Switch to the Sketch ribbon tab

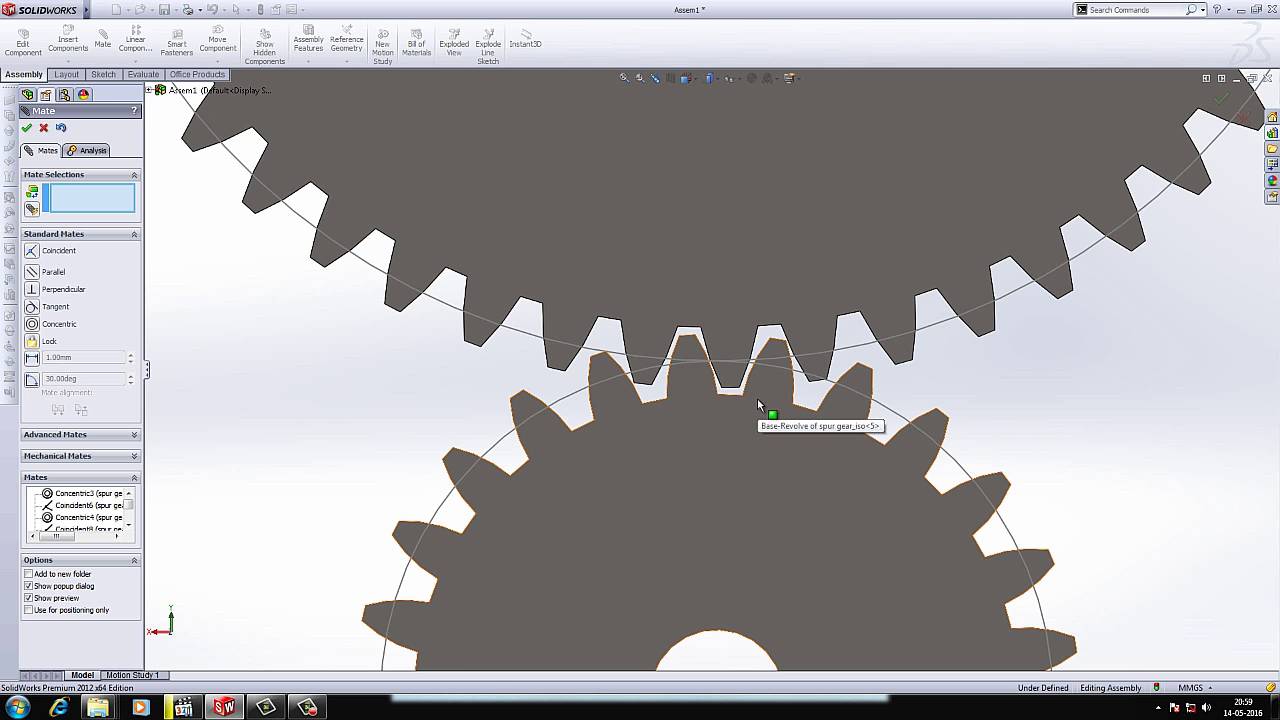pos(103,75)
